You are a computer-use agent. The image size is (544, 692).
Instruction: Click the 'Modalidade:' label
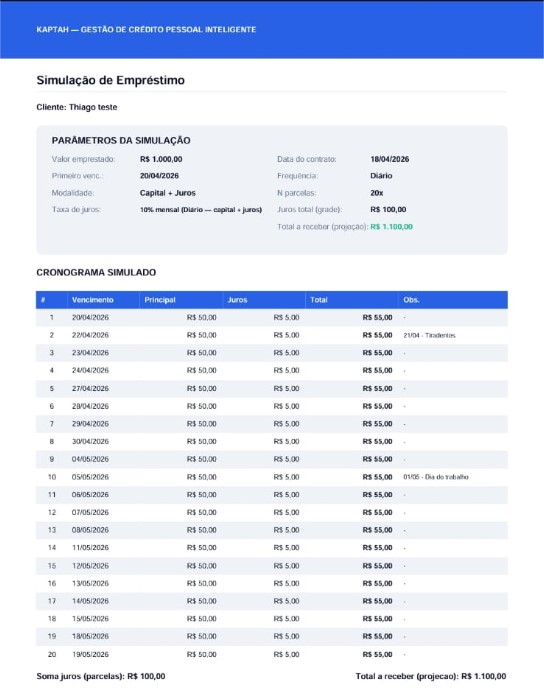pyautogui.click(x=73, y=193)
